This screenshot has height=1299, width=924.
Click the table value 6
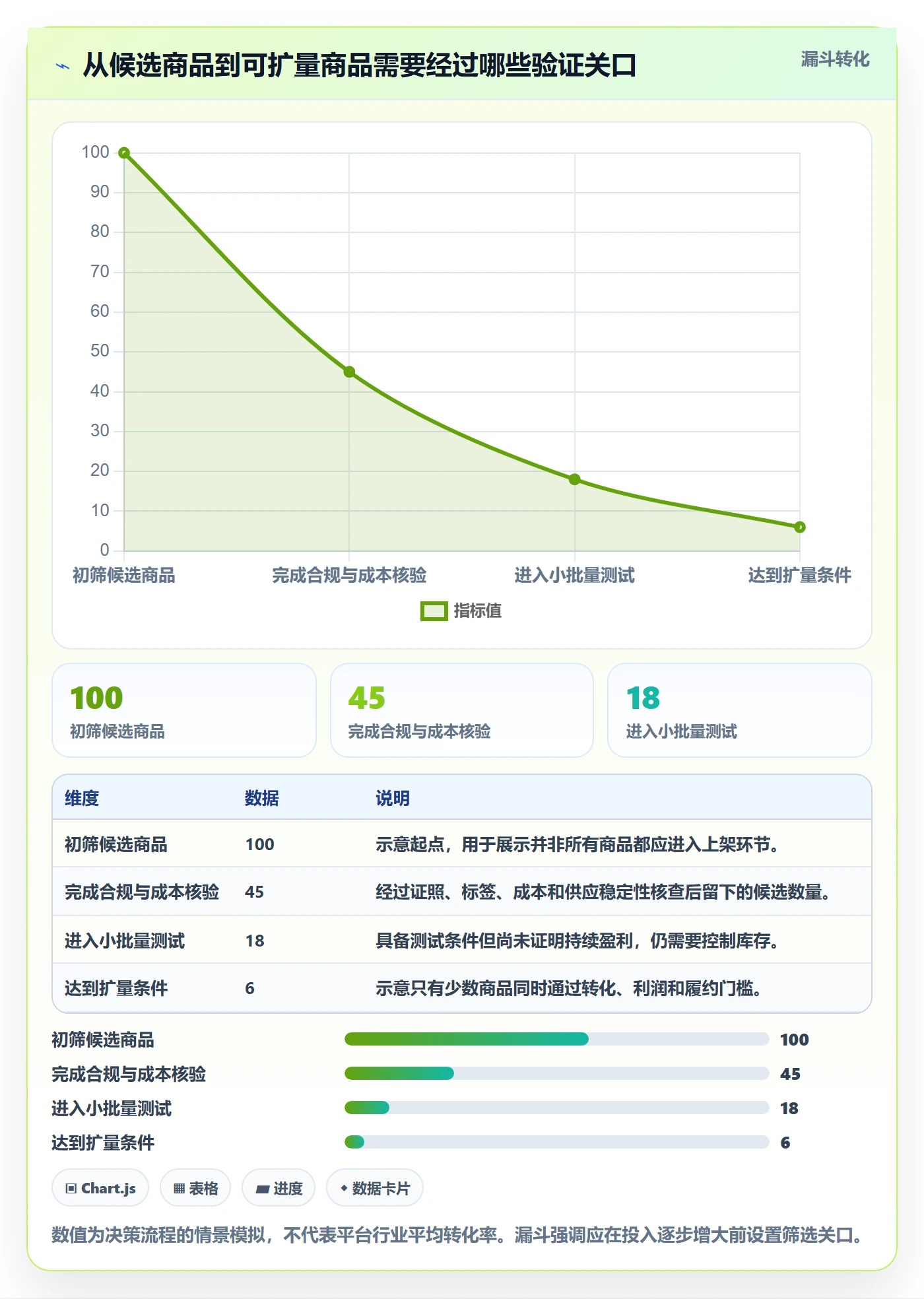pyautogui.click(x=249, y=988)
